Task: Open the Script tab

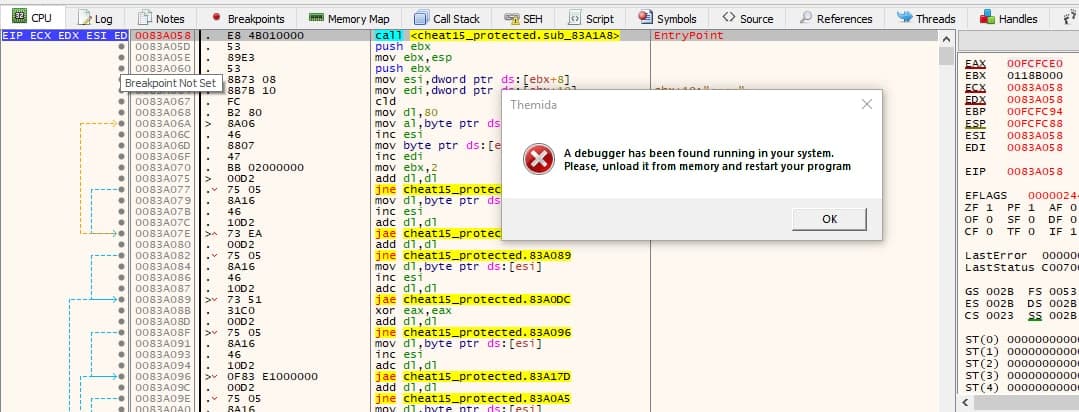Action: 591,18
